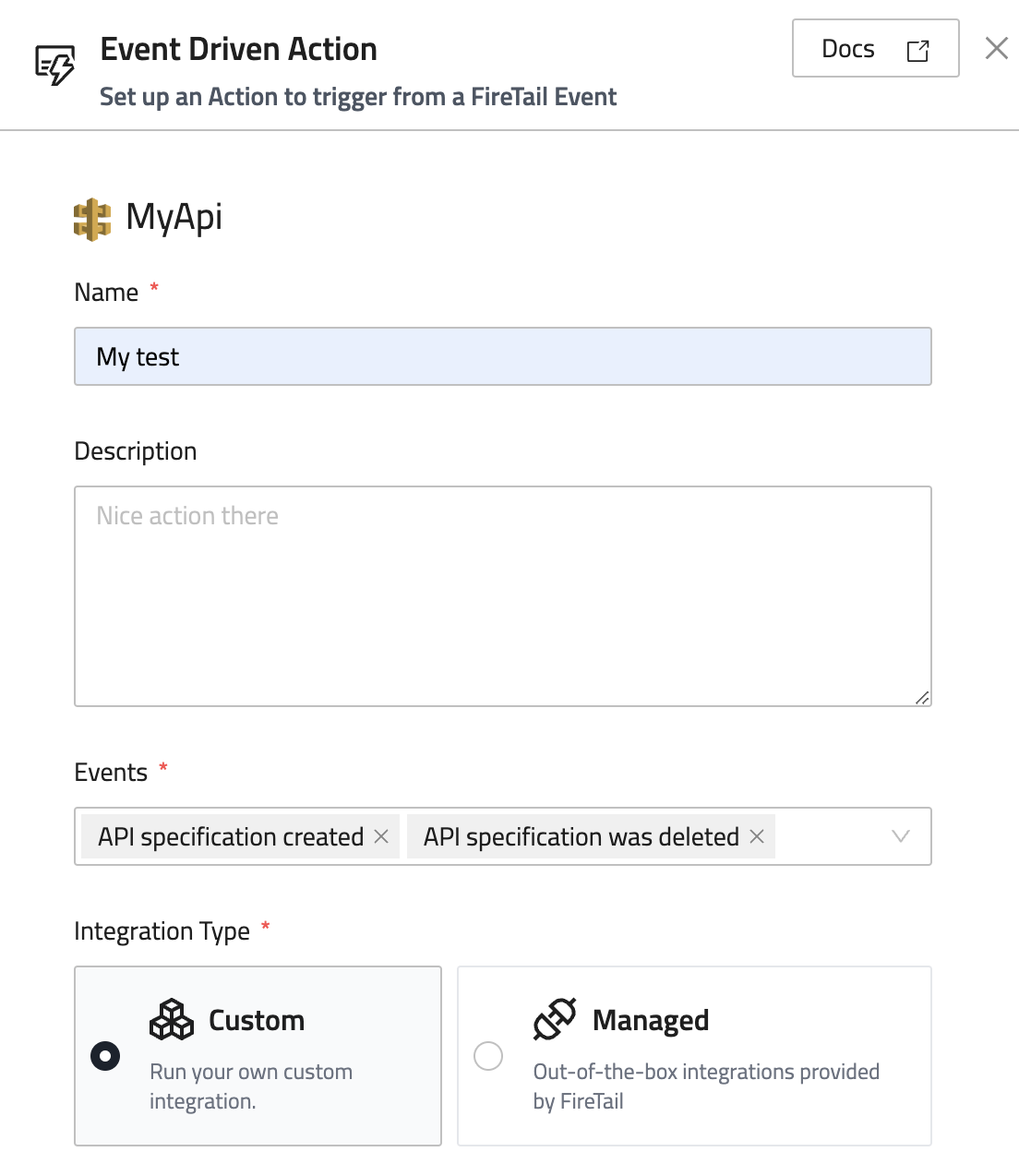Viewport: 1019px width, 1176px height.
Task: Close the Event Driven Action panel
Action: (996, 48)
